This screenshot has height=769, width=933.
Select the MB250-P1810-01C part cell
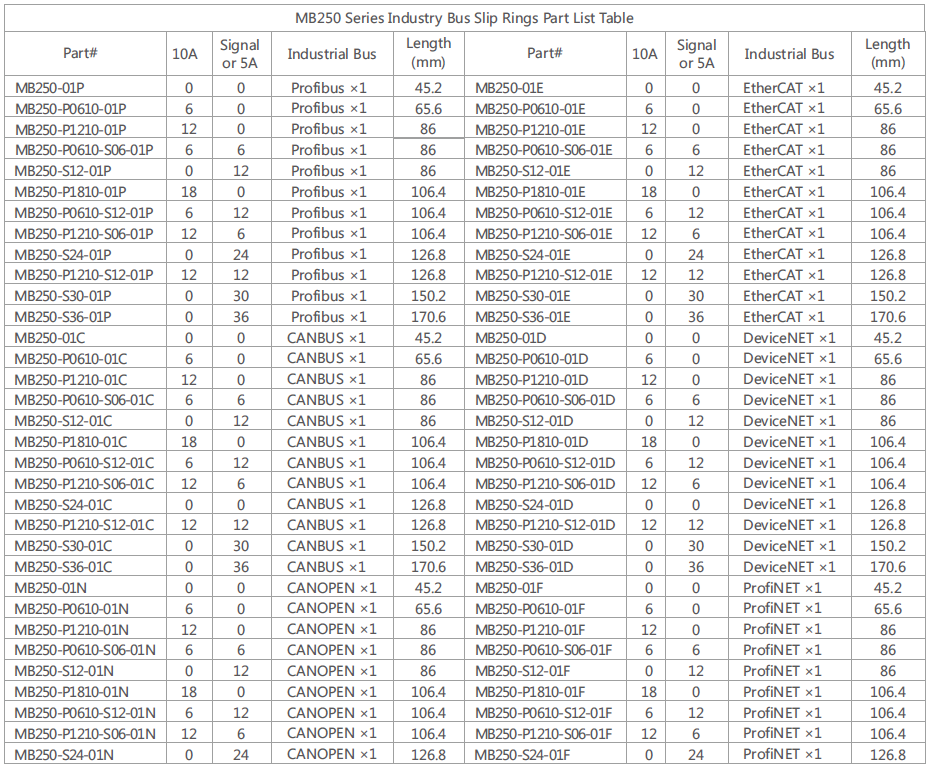tap(71, 442)
